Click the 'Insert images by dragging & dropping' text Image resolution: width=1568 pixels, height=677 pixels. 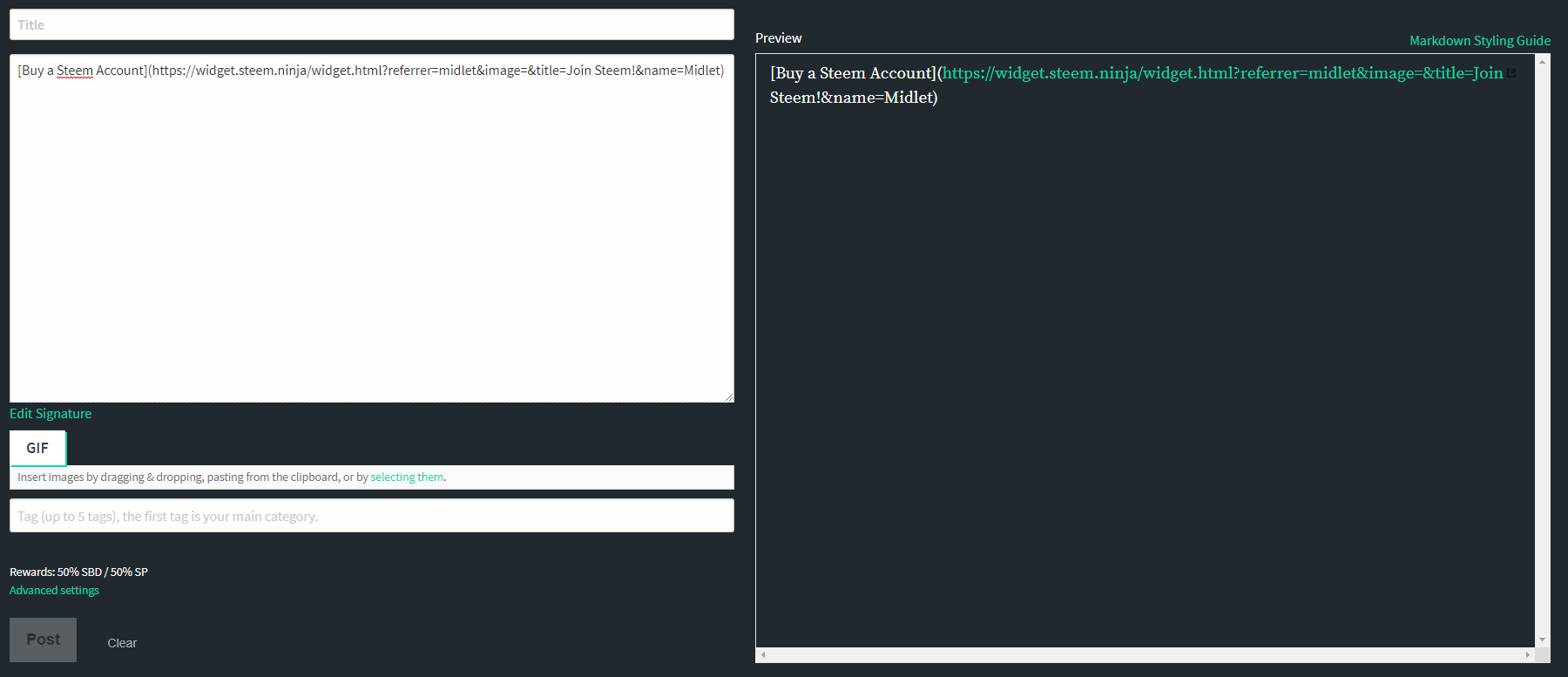pos(110,477)
